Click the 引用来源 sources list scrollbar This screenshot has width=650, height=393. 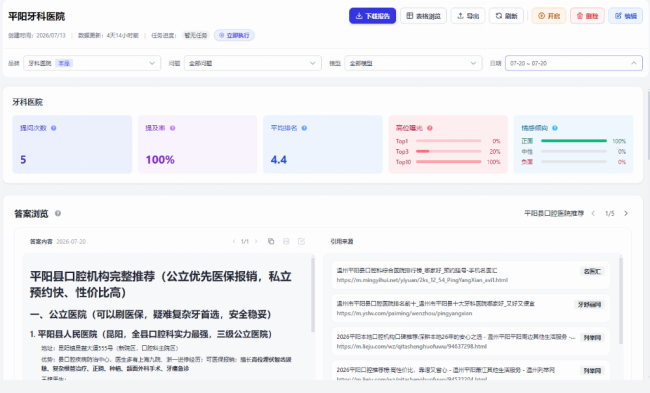621,301
